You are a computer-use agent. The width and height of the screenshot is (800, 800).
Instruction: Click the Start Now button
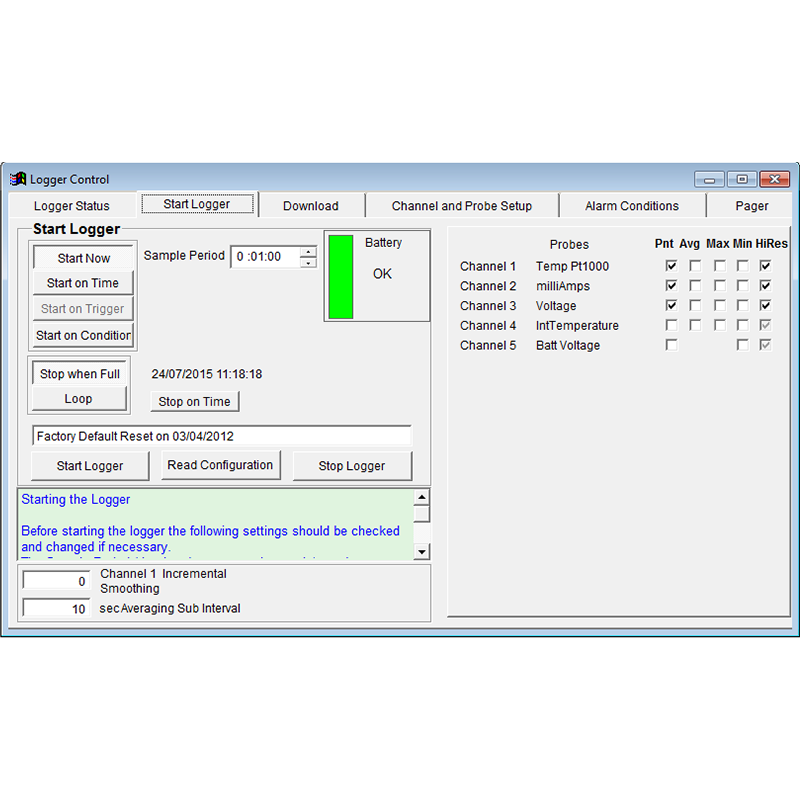(x=84, y=258)
